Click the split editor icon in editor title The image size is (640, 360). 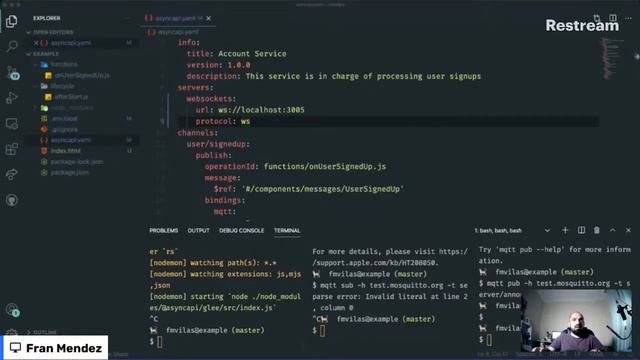(x=613, y=18)
